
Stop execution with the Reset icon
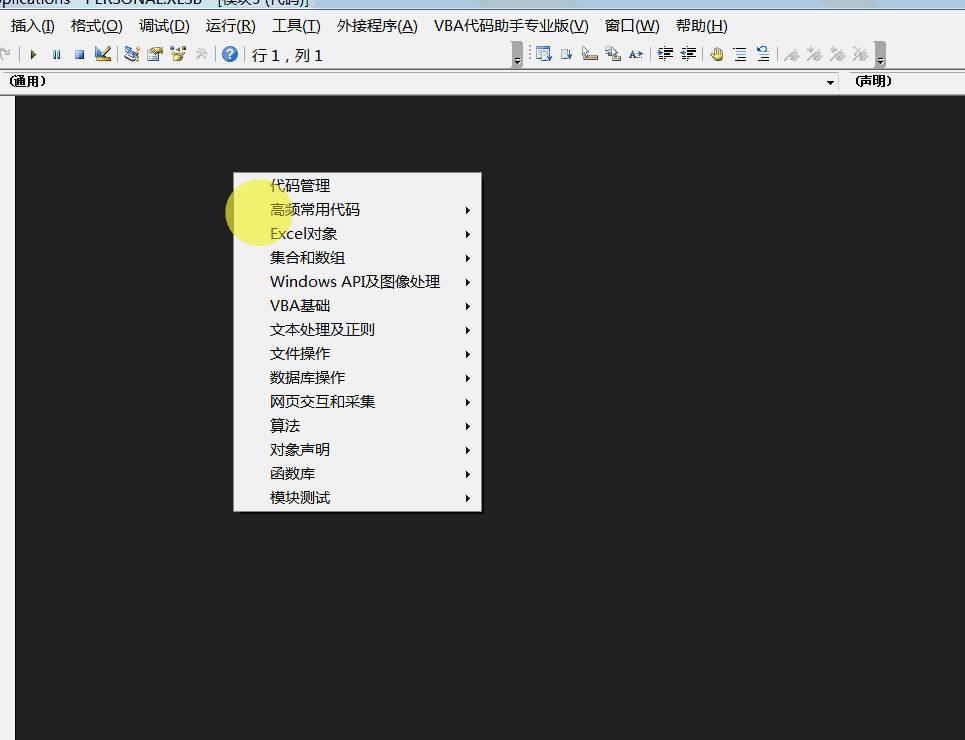click(81, 54)
